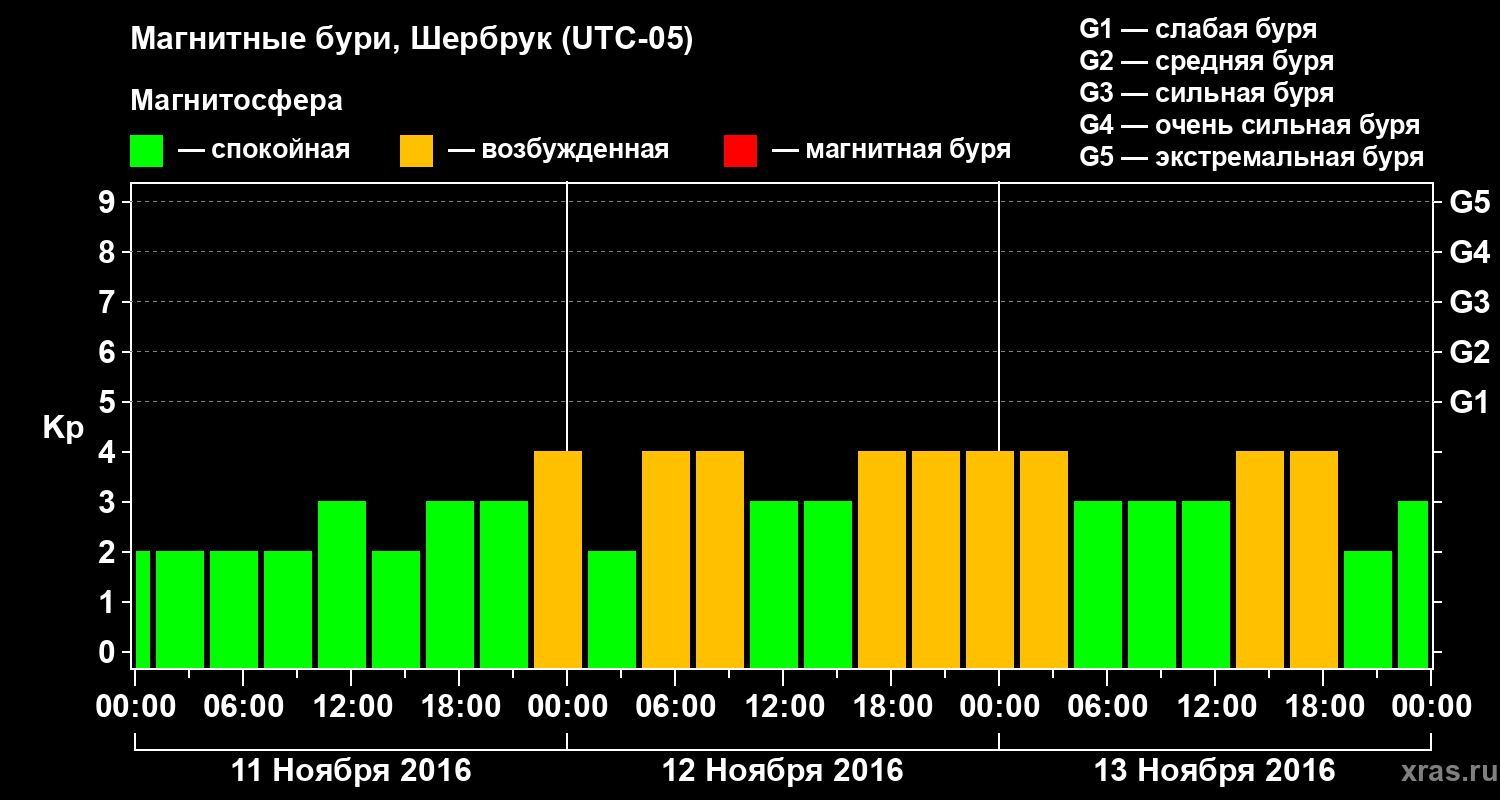Click the '12 Ноября 2016' date label
The height and width of the screenshot is (800, 1500).
coord(783,771)
